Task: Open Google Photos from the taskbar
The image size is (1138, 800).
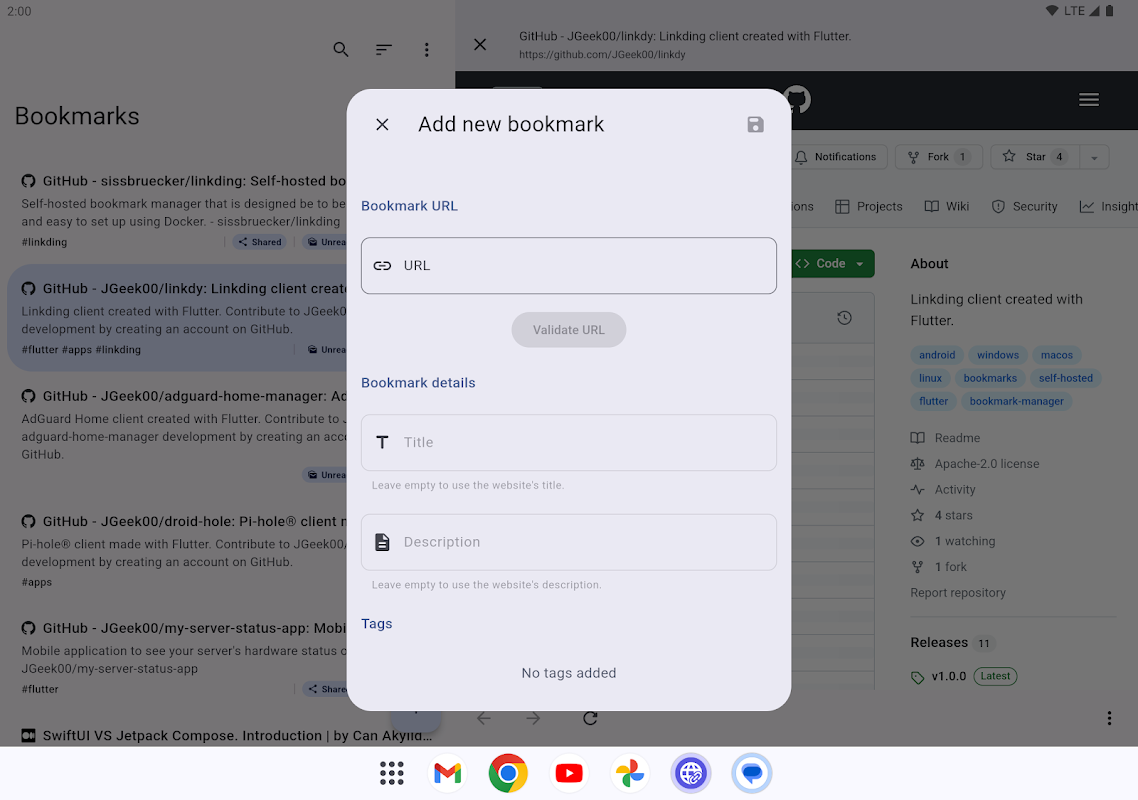Action: pos(629,773)
